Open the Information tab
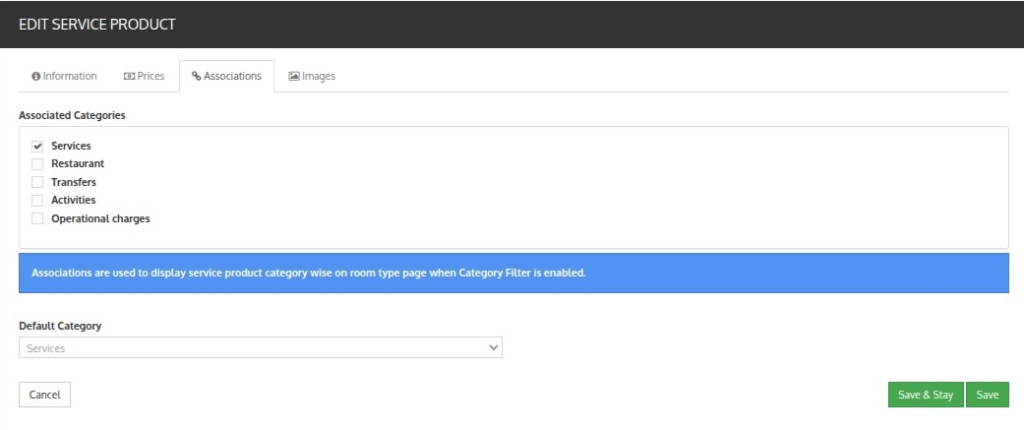The image size is (1024, 430). click(64, 76)
